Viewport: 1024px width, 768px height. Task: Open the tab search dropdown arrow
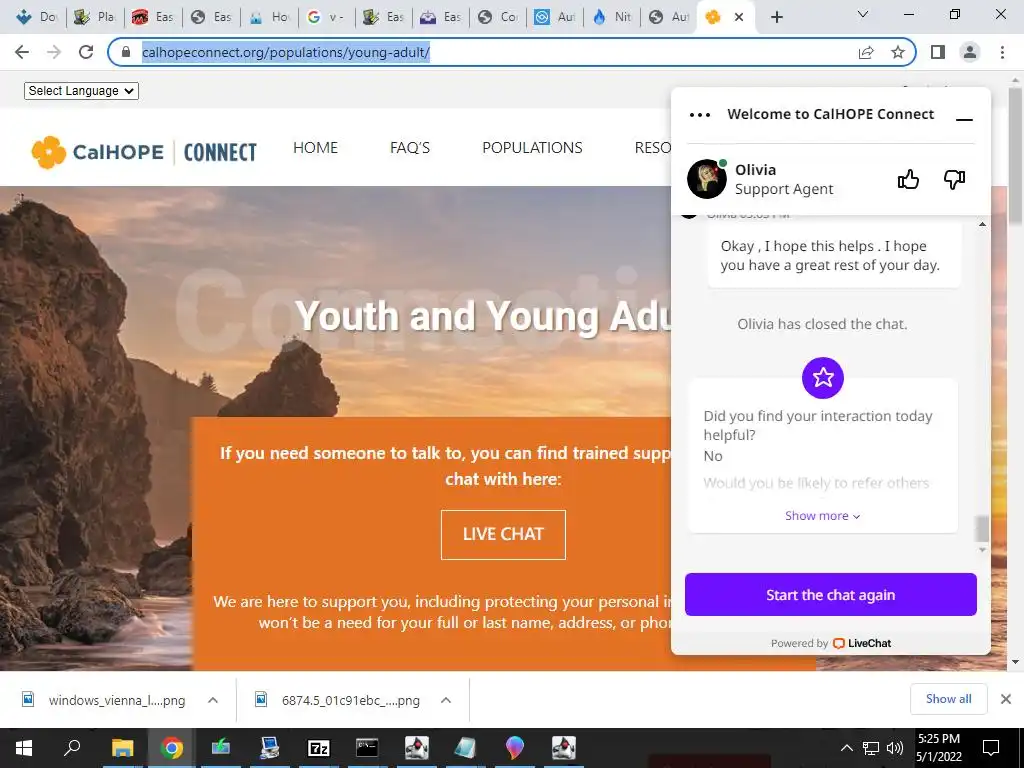click(862, 14)
